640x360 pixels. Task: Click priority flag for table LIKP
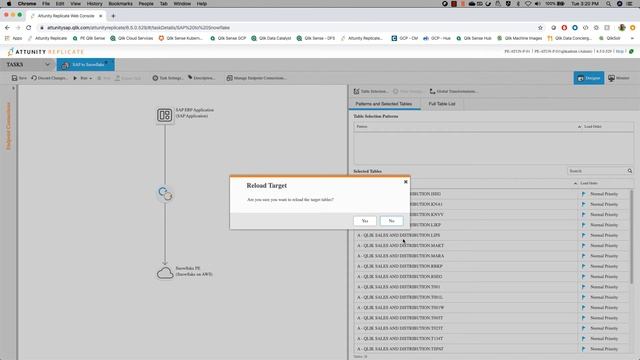[x=584, y=225]
